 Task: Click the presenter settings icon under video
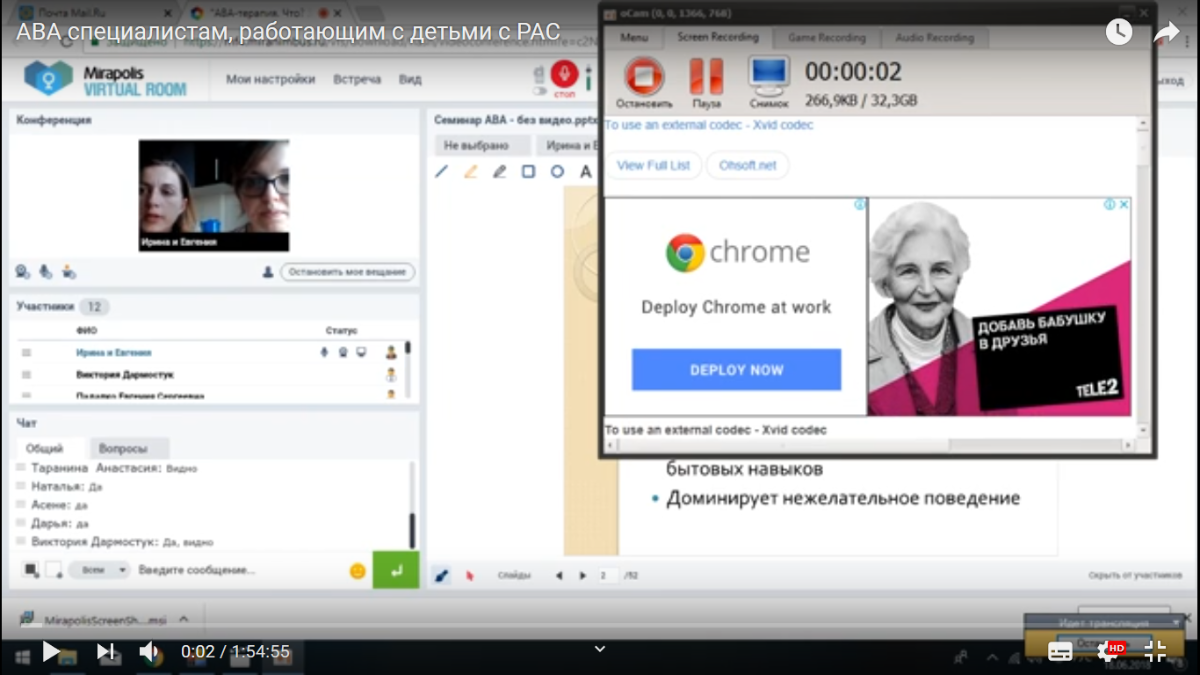point(69,272)
